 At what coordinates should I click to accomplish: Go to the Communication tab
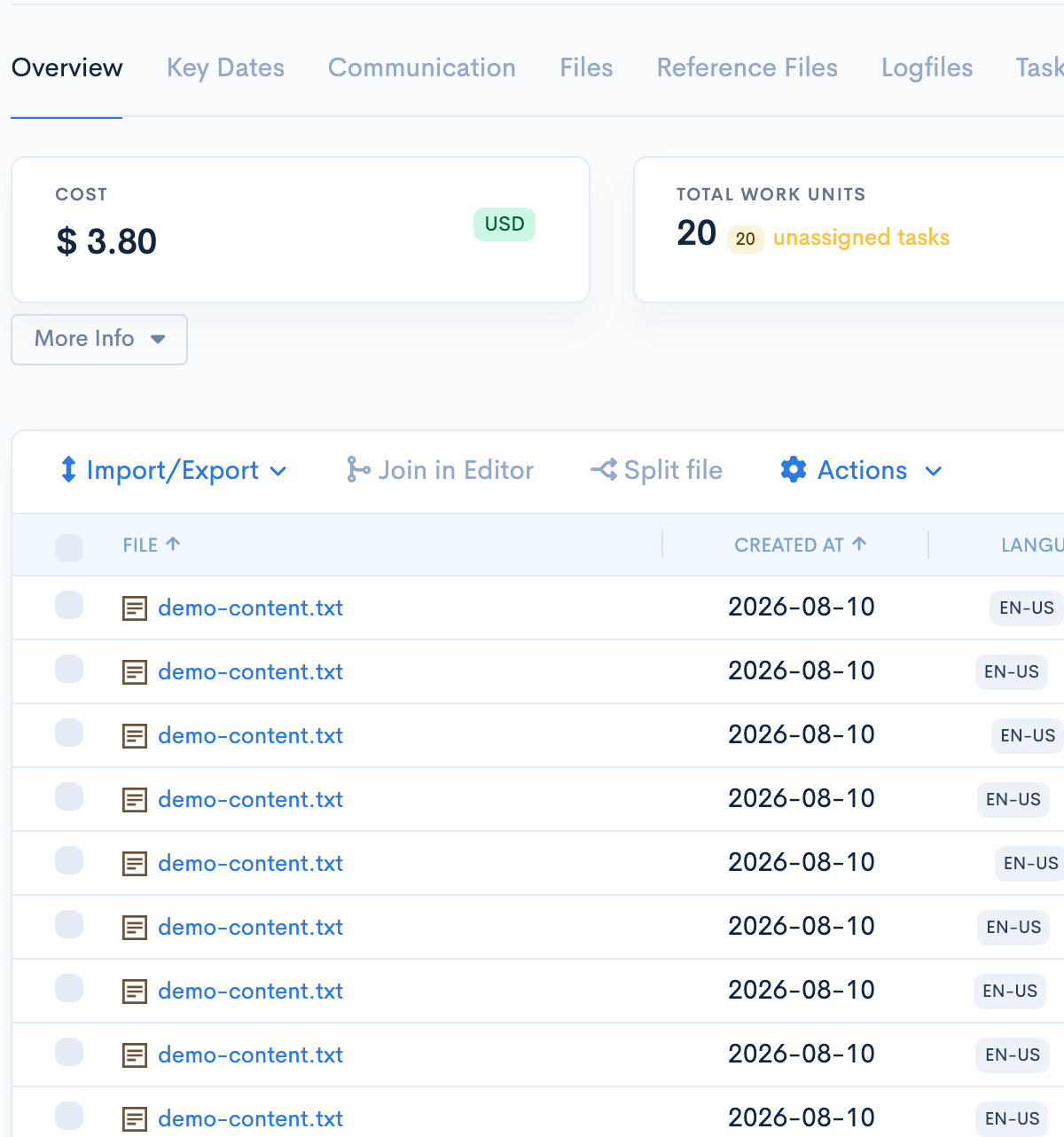tap(422, 67)
